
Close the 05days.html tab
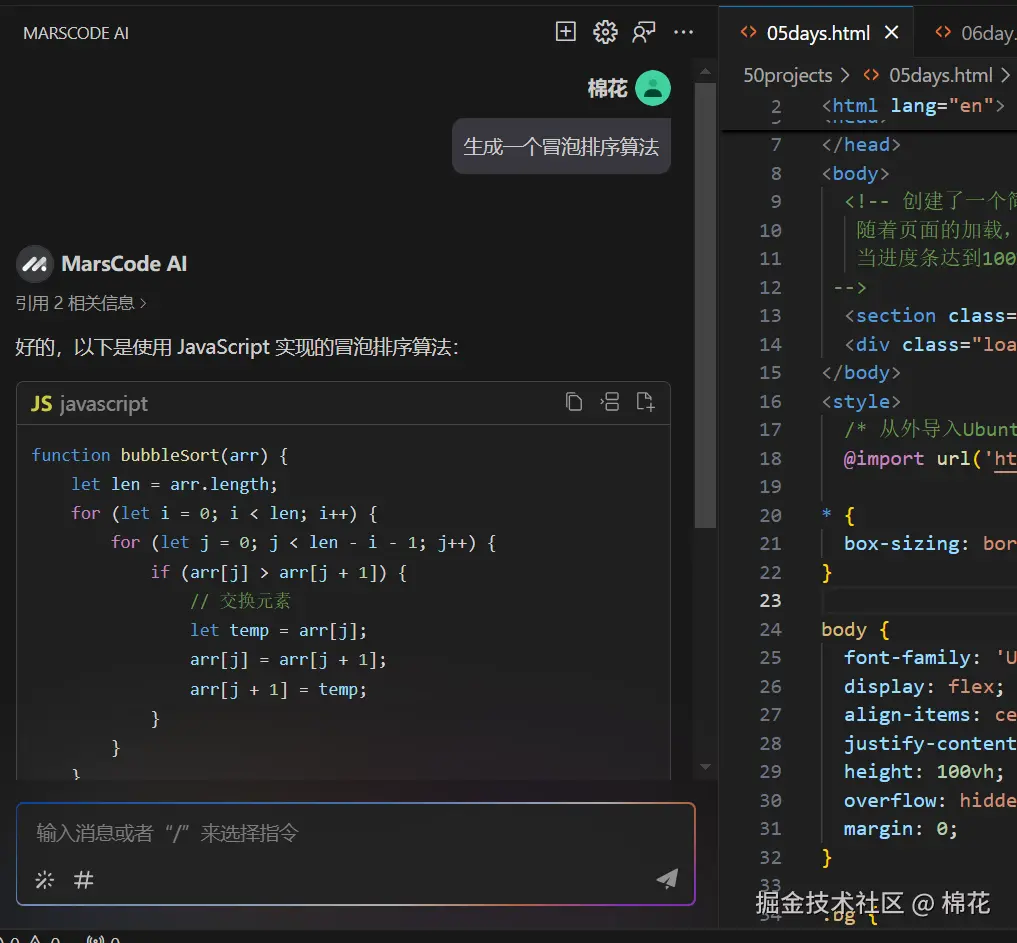[892, 32]
